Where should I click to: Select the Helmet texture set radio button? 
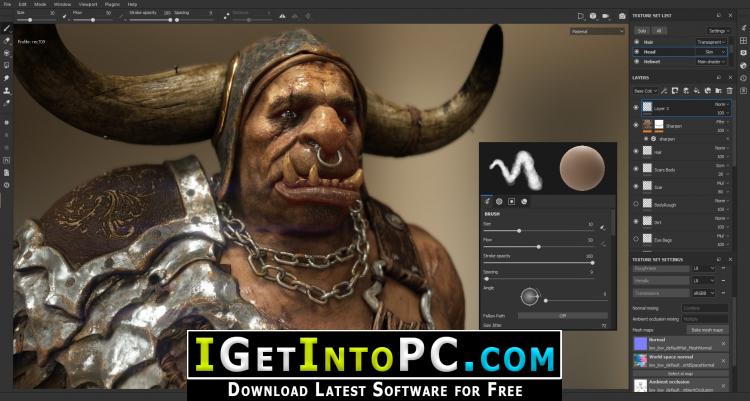(x=636, y=60)
